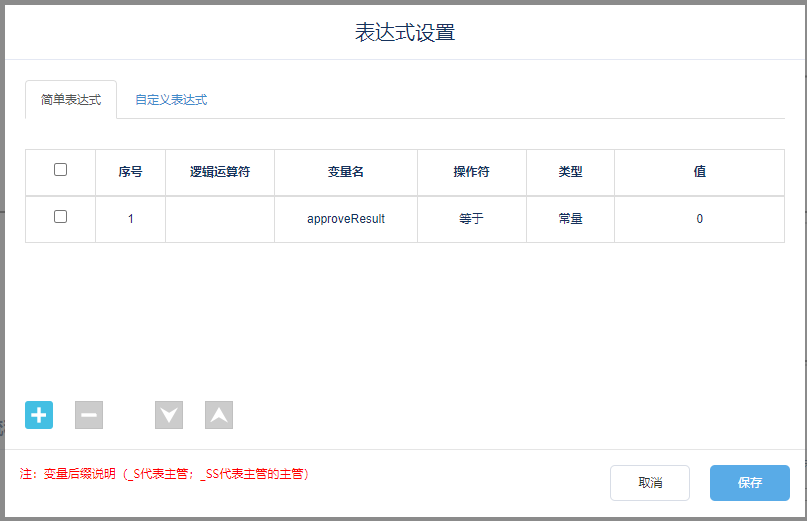
Task: Click the 操作符 column header
Action: 471,172
